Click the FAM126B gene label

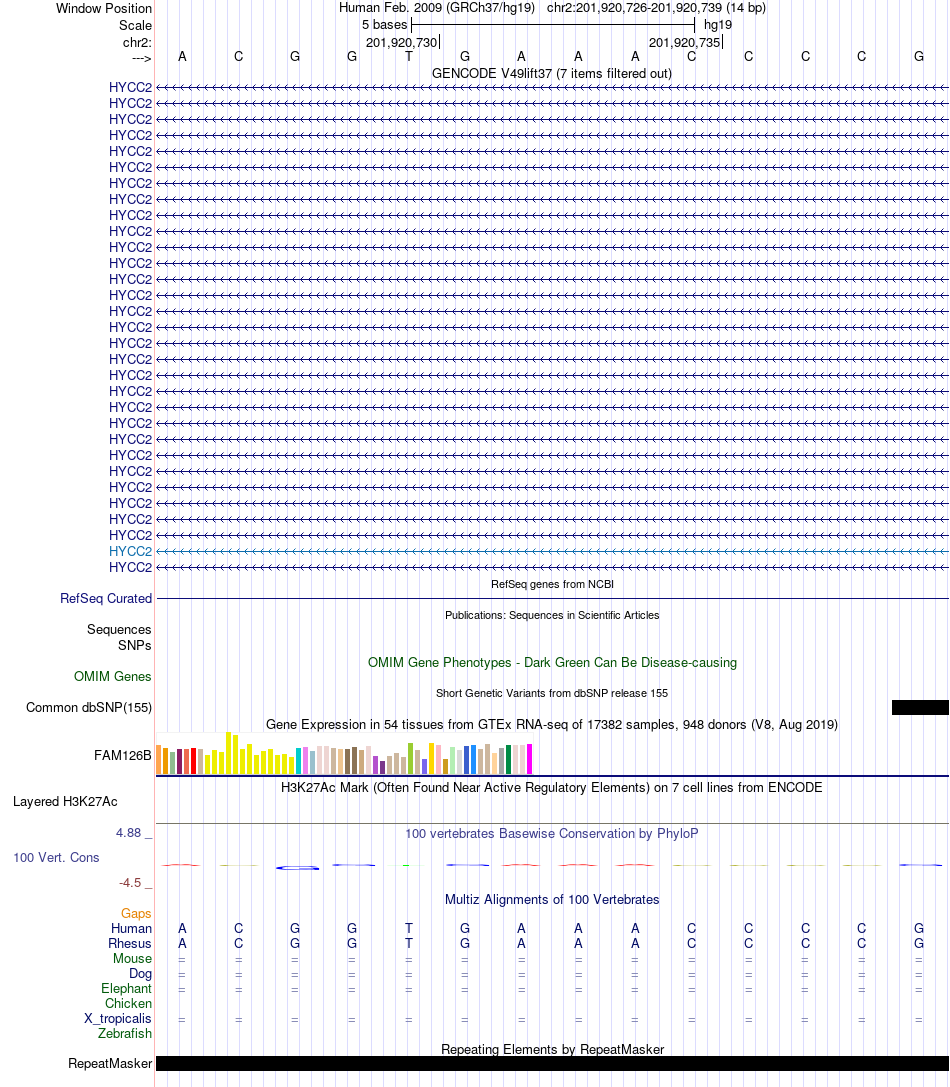pyautogui.click(x=123, y=756)
